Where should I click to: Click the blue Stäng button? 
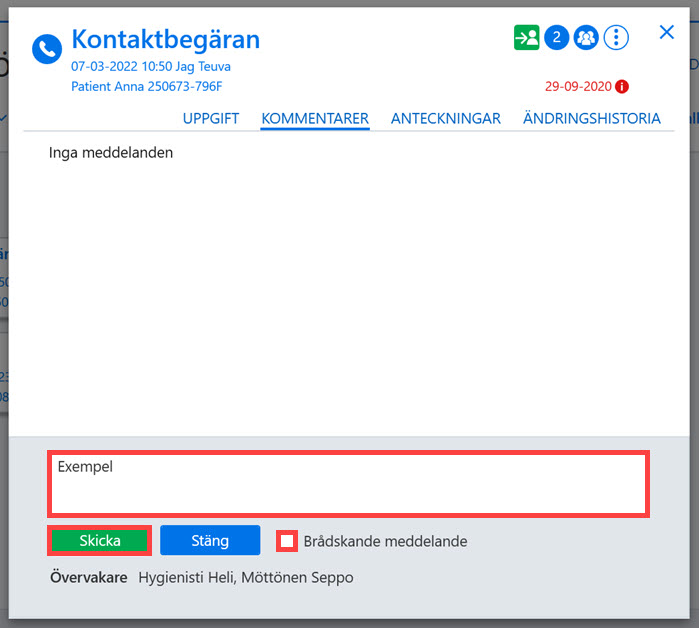(210, 540)
